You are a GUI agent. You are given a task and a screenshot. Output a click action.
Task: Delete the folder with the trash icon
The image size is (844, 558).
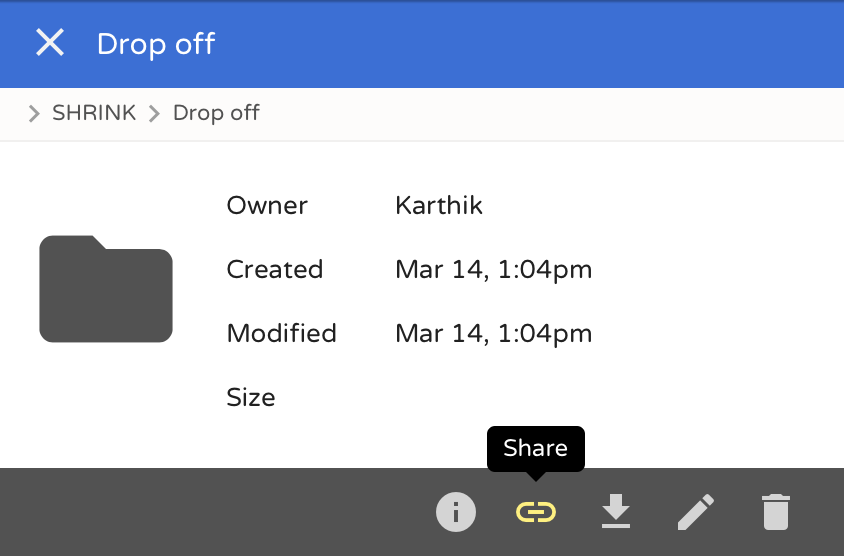(776, 512)
